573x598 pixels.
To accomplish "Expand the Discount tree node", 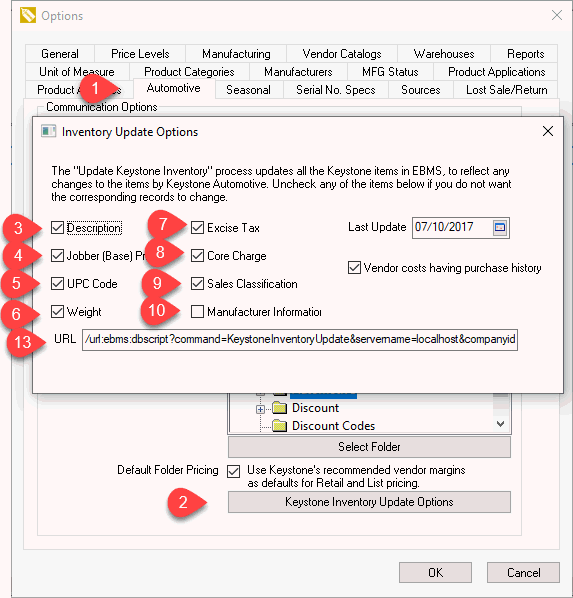I will point(260,409).
